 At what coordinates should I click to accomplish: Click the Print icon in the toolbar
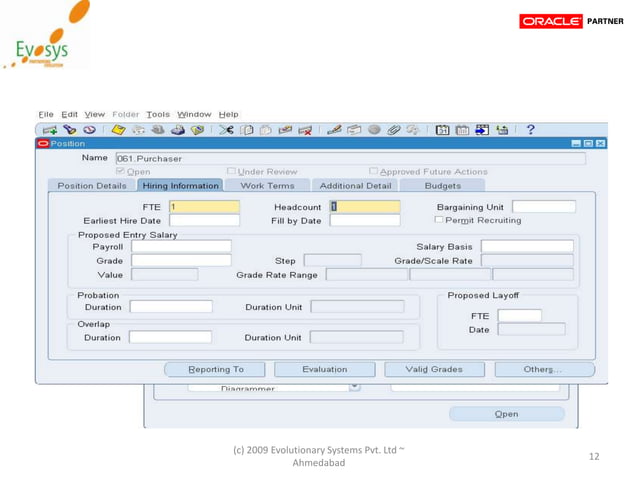[178, 129]
